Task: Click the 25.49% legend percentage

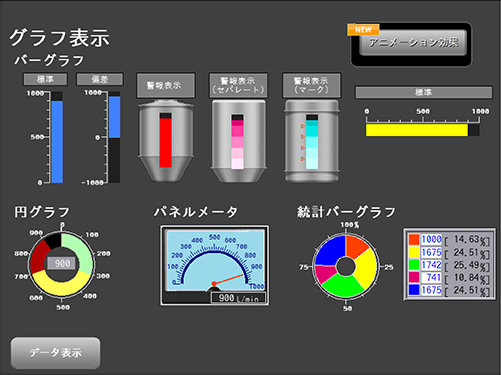Action: [x=466, y=265]
